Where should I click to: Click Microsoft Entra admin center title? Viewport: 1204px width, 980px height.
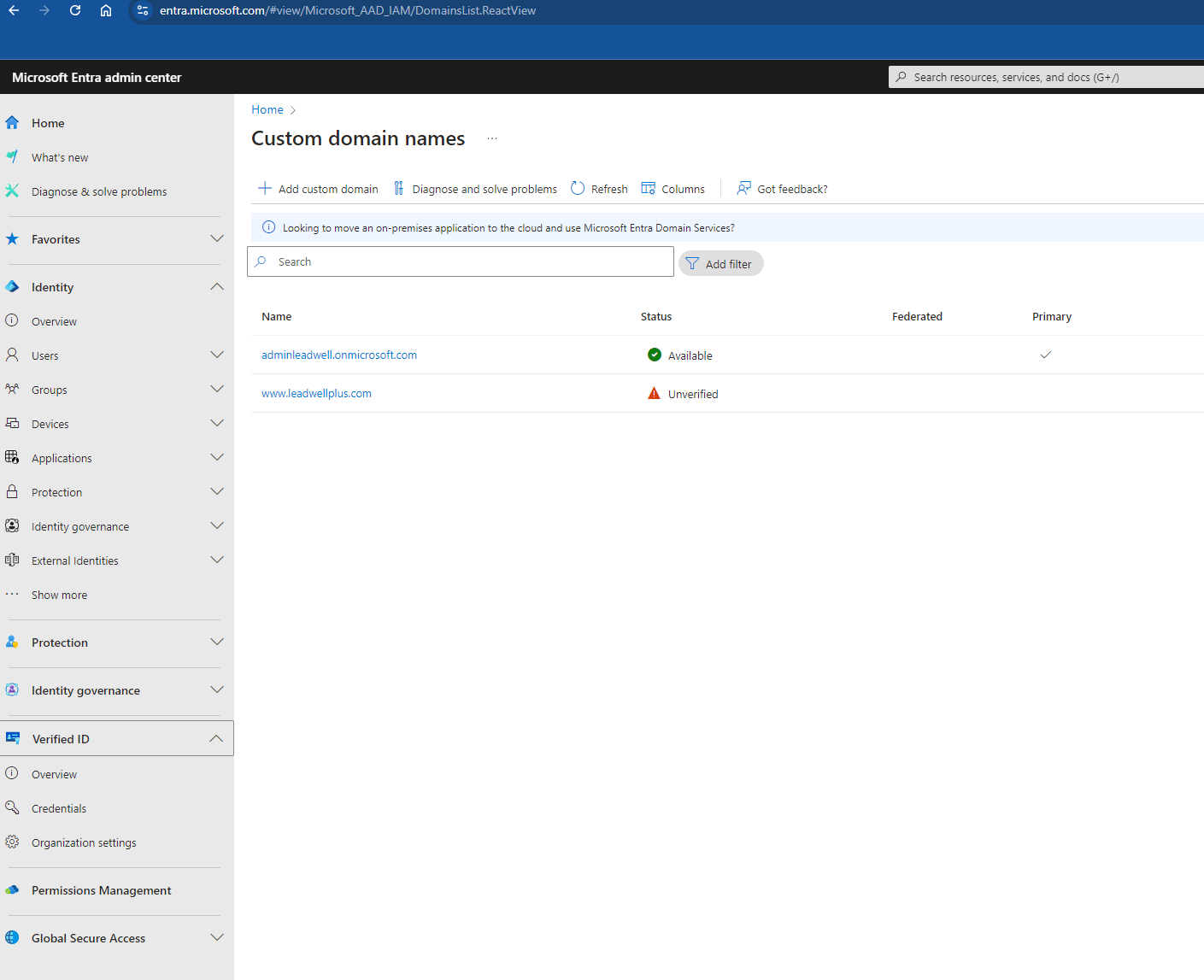pyautogui.click(x=97, y=77)
